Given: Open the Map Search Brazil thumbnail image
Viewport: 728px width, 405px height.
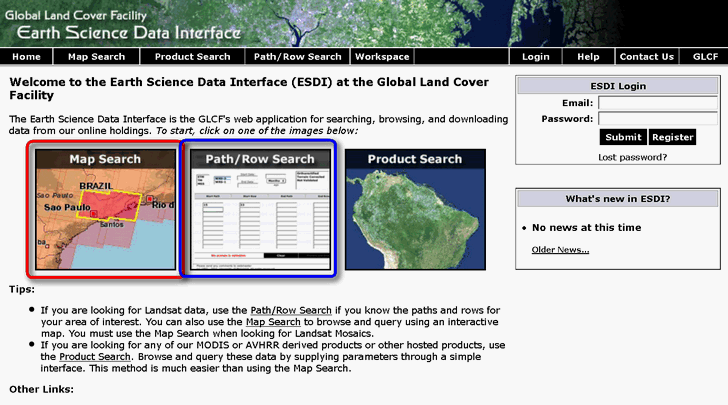Looking at the screenshot, I should [105, 209].
